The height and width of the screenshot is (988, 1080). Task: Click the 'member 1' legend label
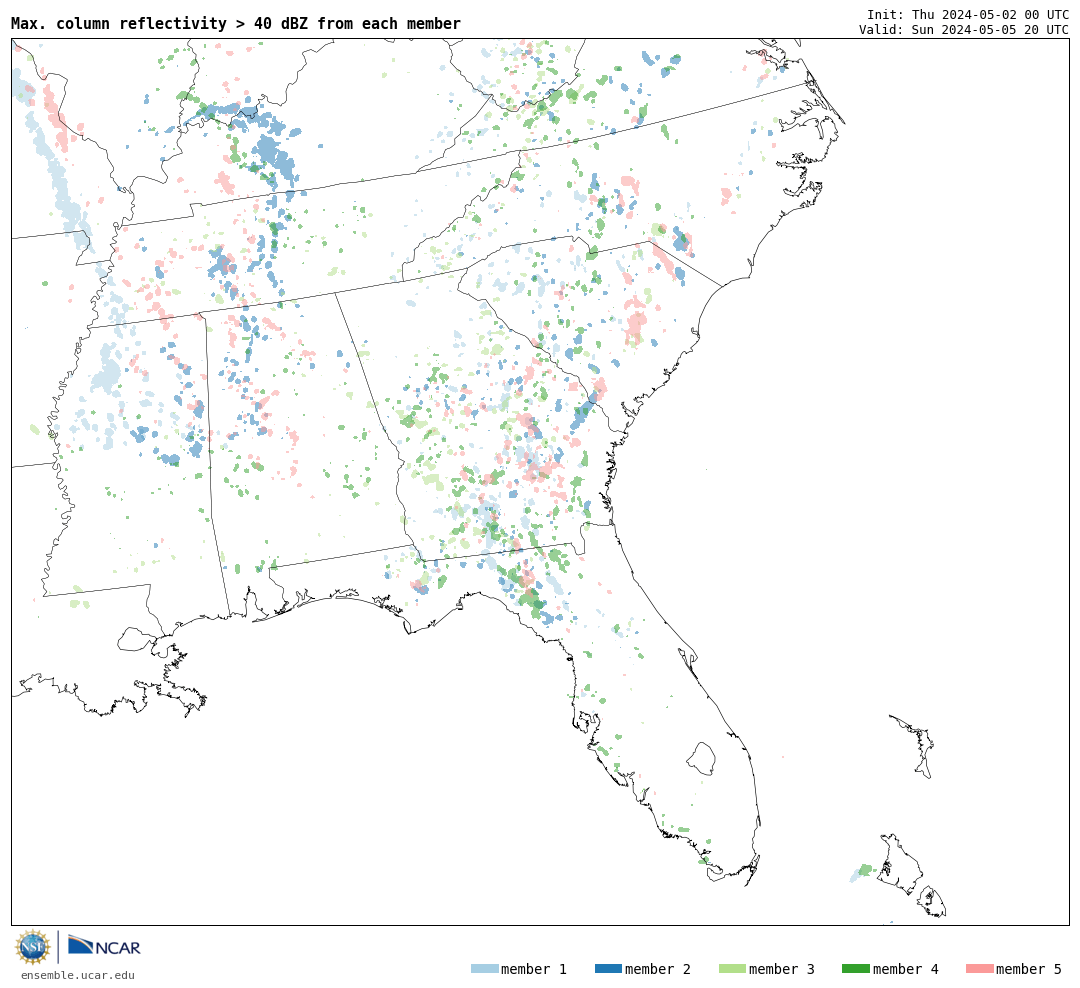[534, 969]
